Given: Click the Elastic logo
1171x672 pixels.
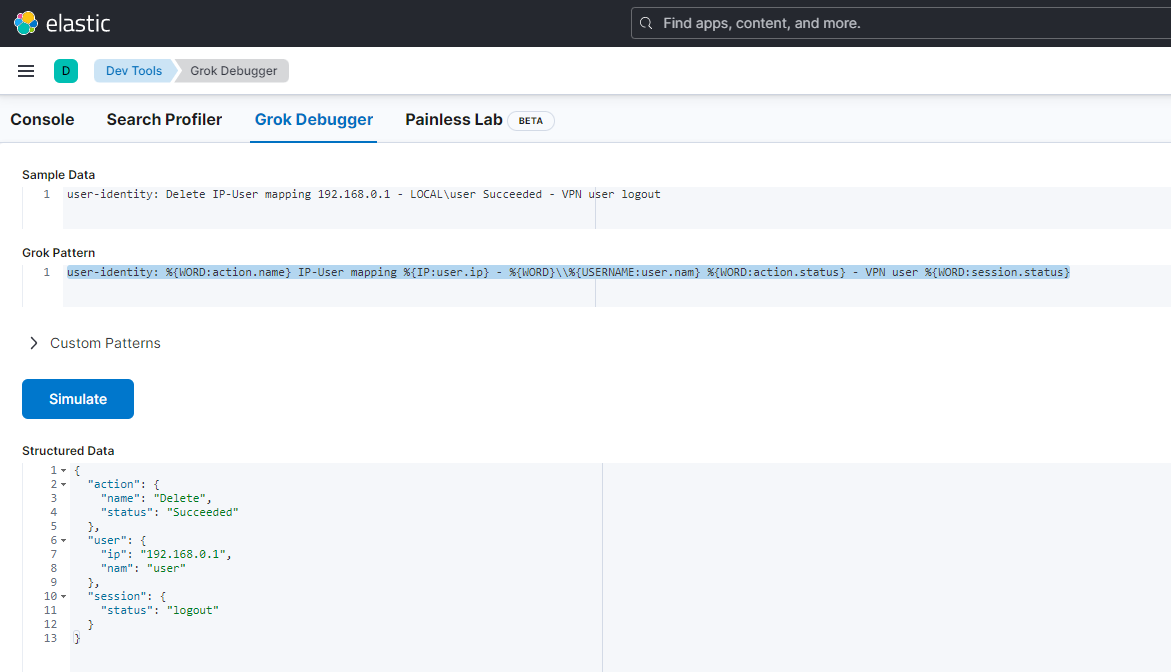Looking at the screenshot, I should (x=62, y=23).
